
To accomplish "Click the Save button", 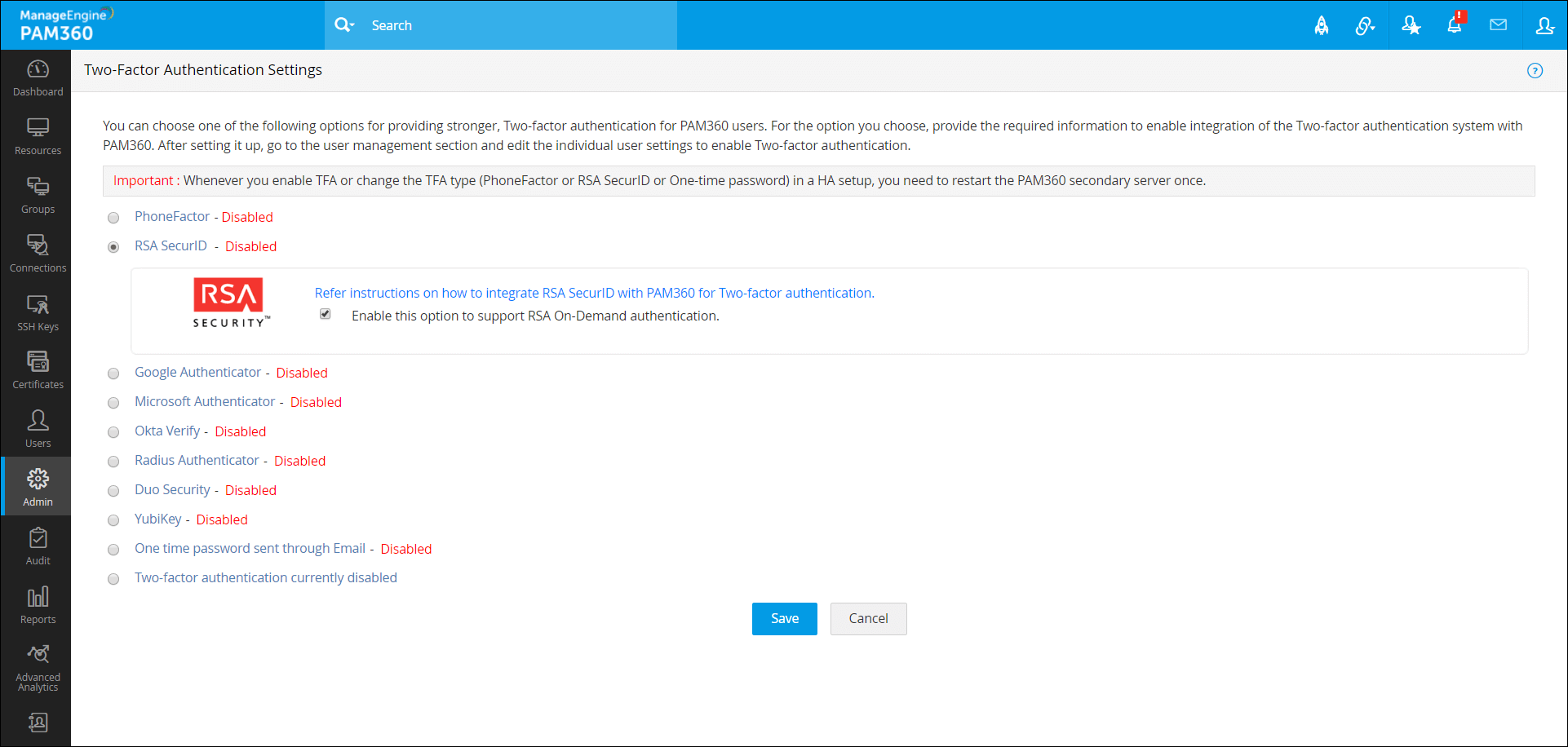I will tap(785, 619).
